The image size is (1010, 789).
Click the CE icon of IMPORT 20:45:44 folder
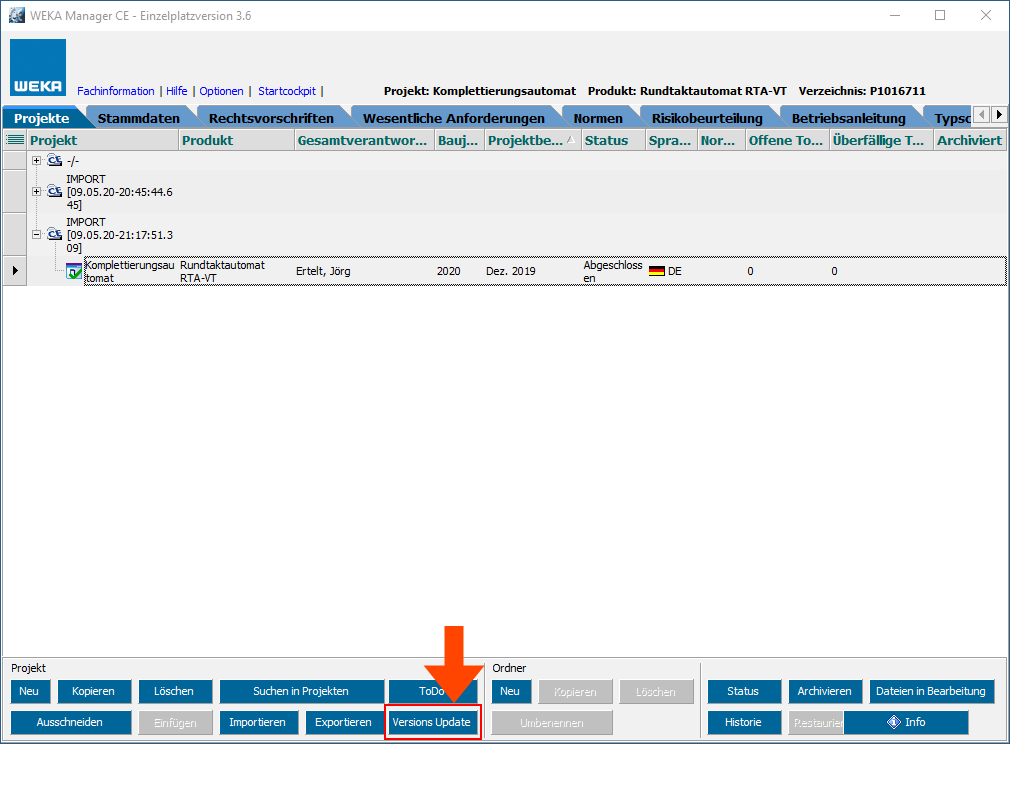[x=55, y=192]
